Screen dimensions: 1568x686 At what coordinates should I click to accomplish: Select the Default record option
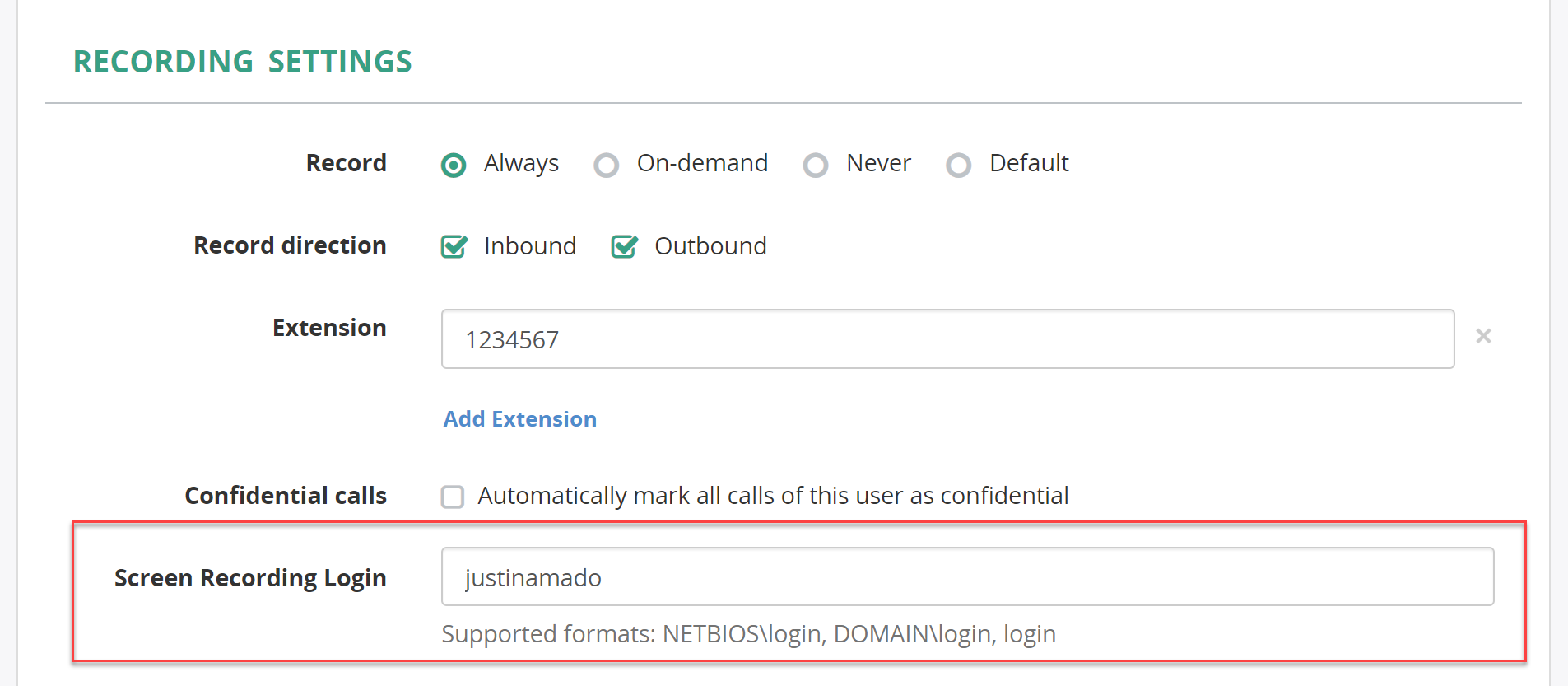click(x=959, y=166)
